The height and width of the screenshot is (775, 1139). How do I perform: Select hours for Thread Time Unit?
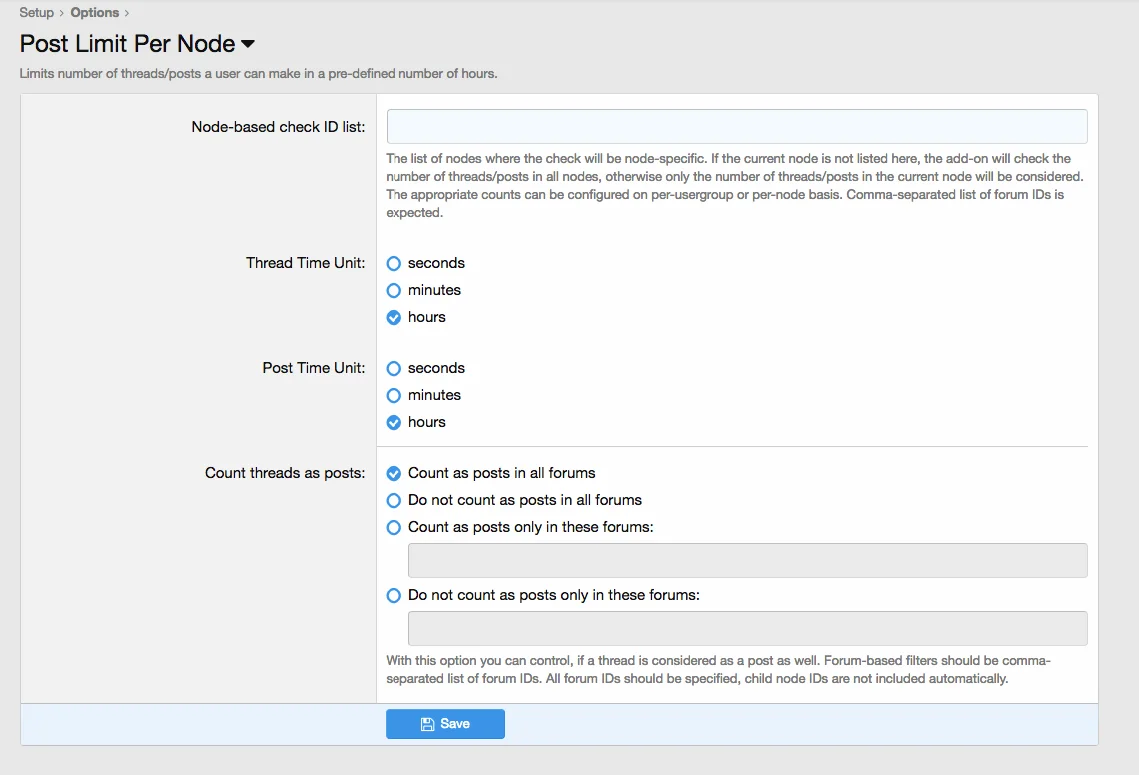tap(394, 317)
